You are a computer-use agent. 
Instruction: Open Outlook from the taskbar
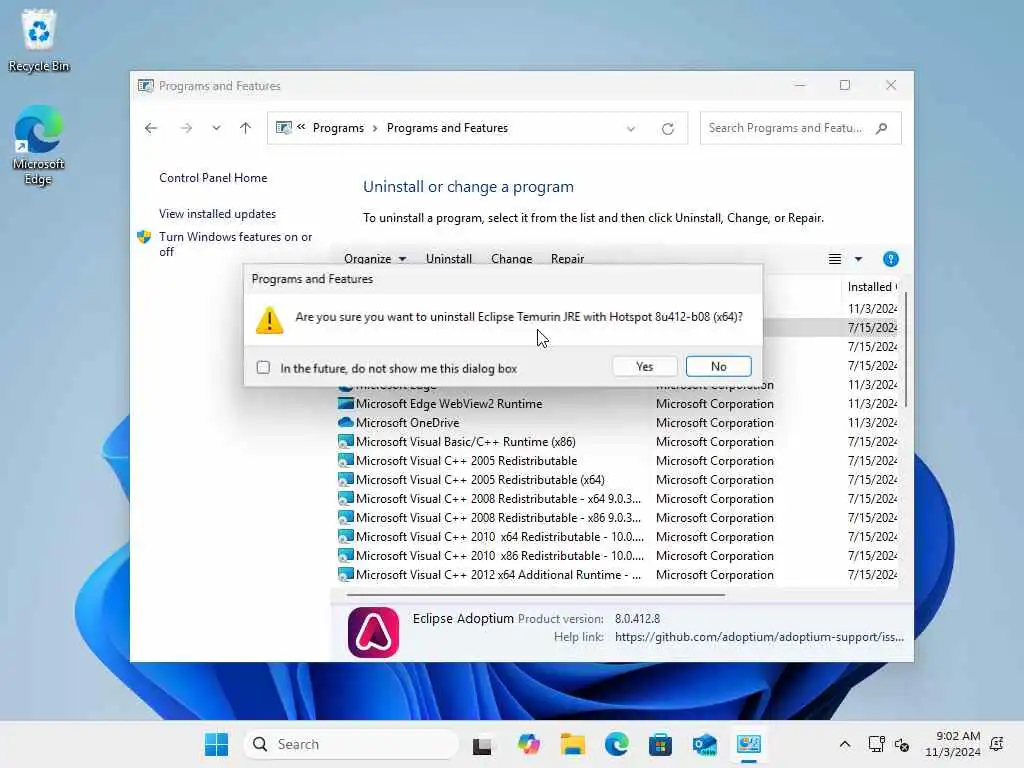705,744
